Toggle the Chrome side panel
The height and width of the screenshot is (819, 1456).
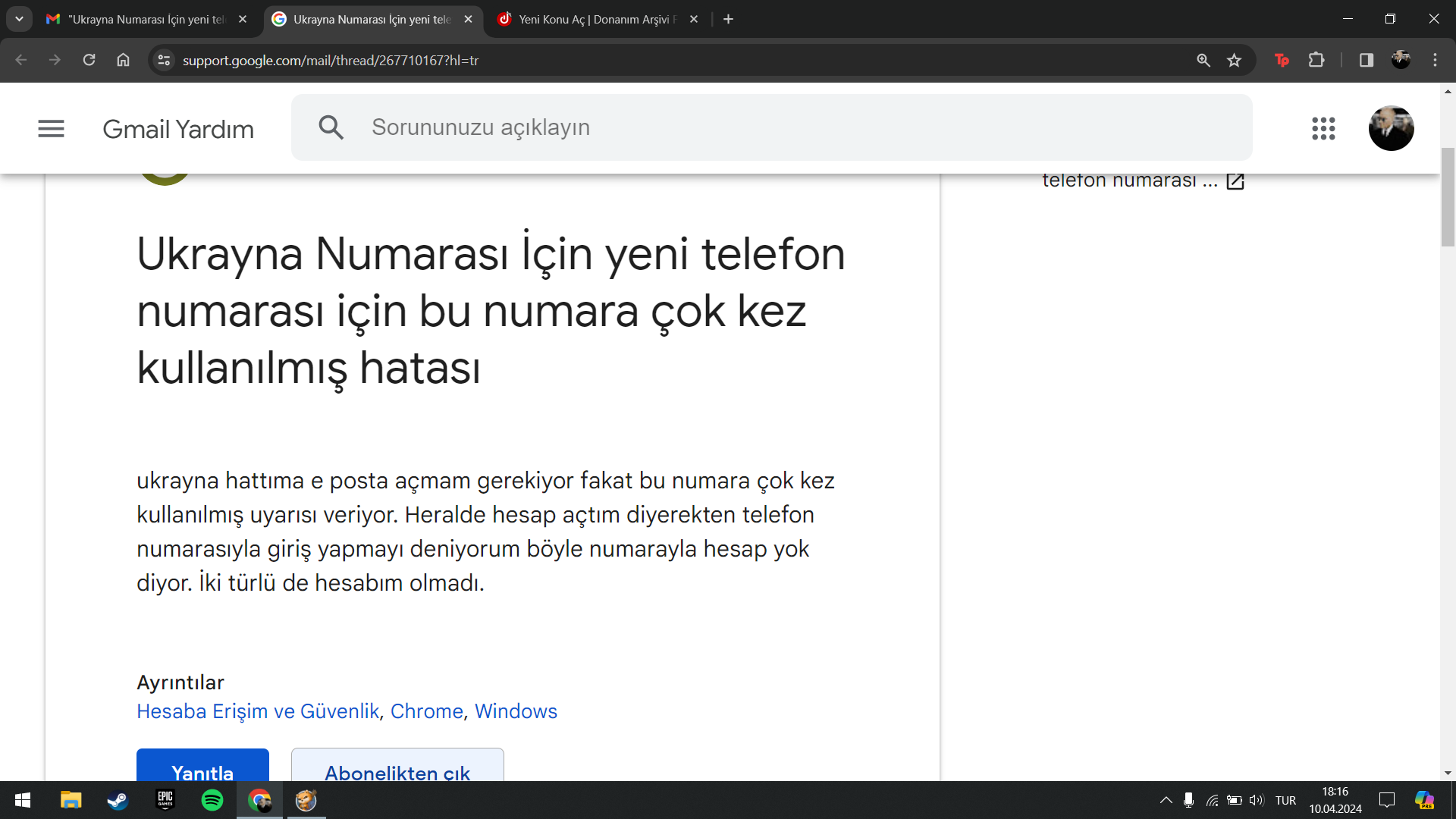click(x=1367, y=60)
